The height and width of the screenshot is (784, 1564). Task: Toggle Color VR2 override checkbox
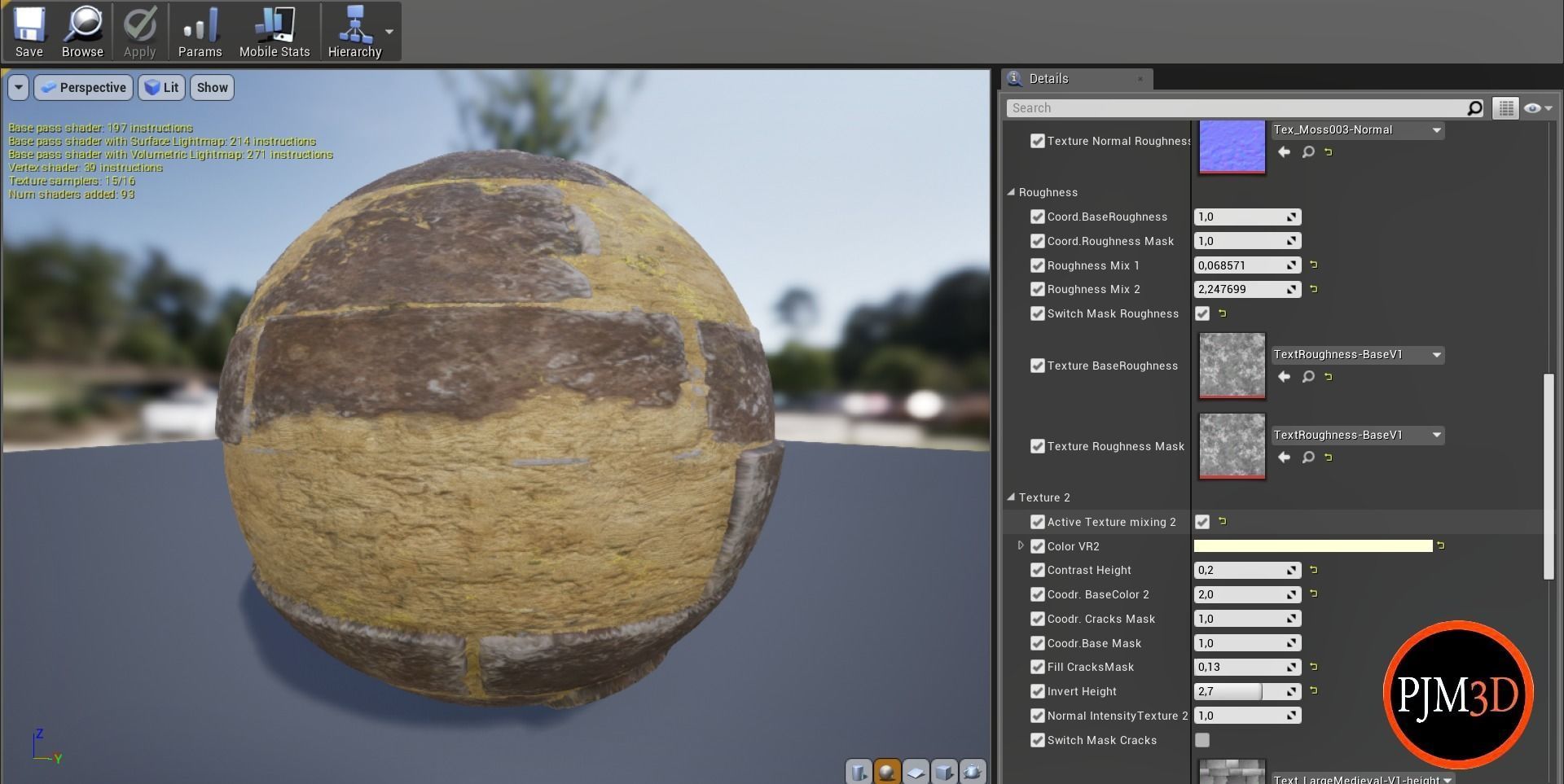(x=1038, y=546)
